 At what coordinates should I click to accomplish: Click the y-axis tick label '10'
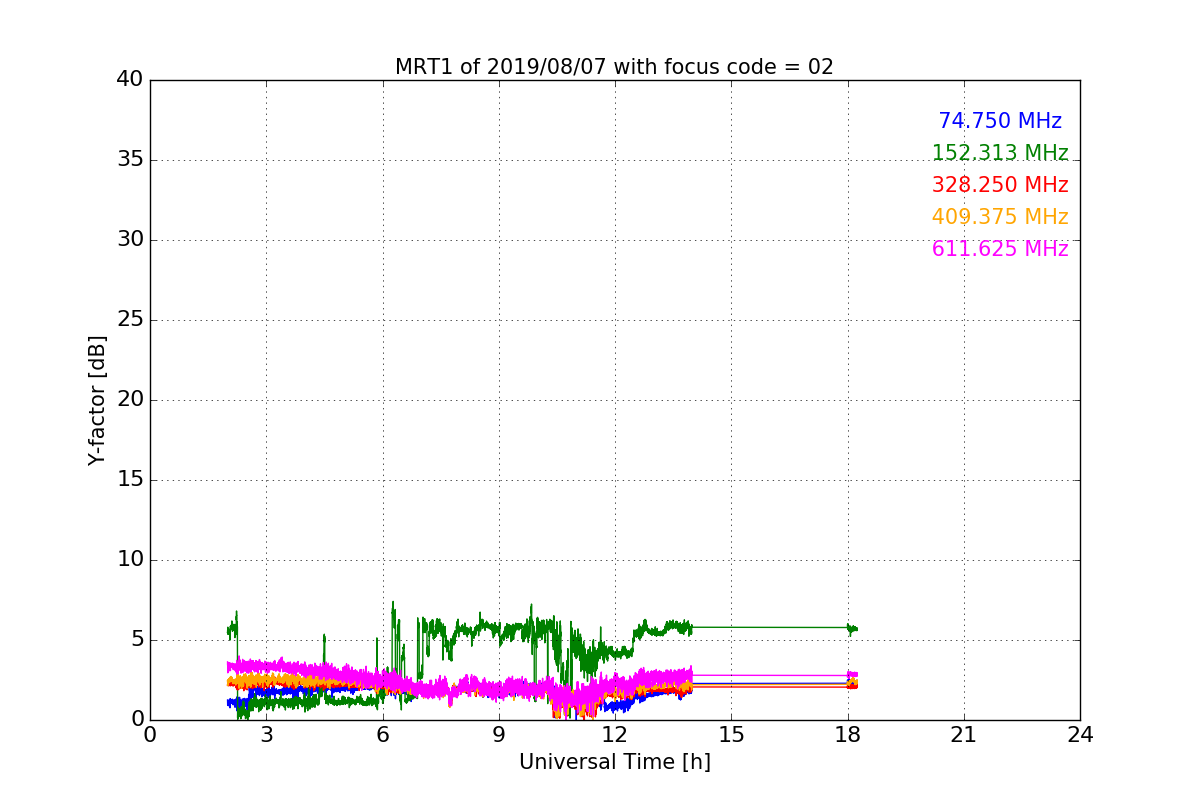tap(130, 560)
